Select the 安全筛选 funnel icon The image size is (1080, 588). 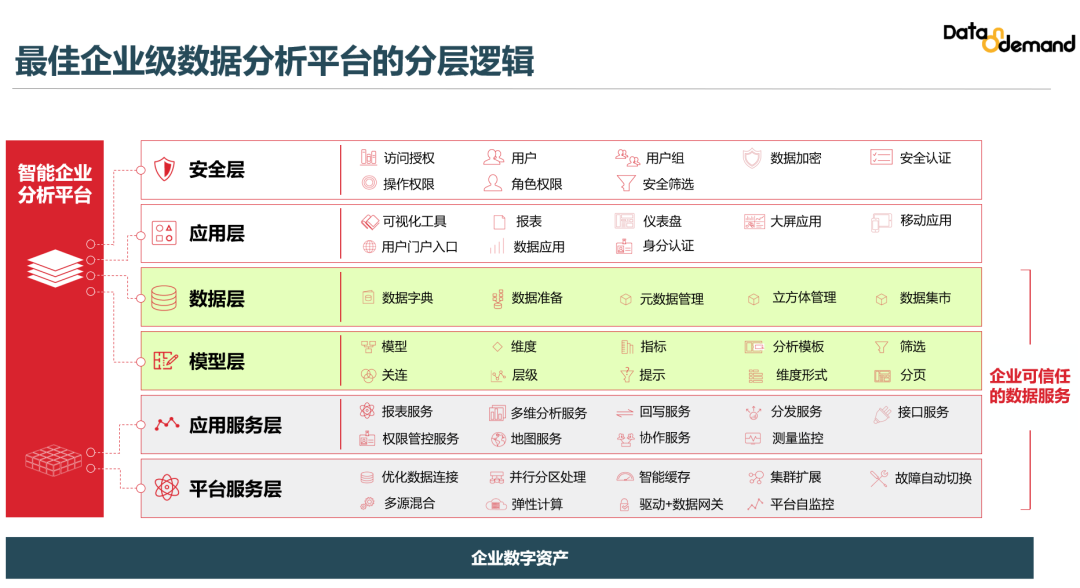click(626, 184)
